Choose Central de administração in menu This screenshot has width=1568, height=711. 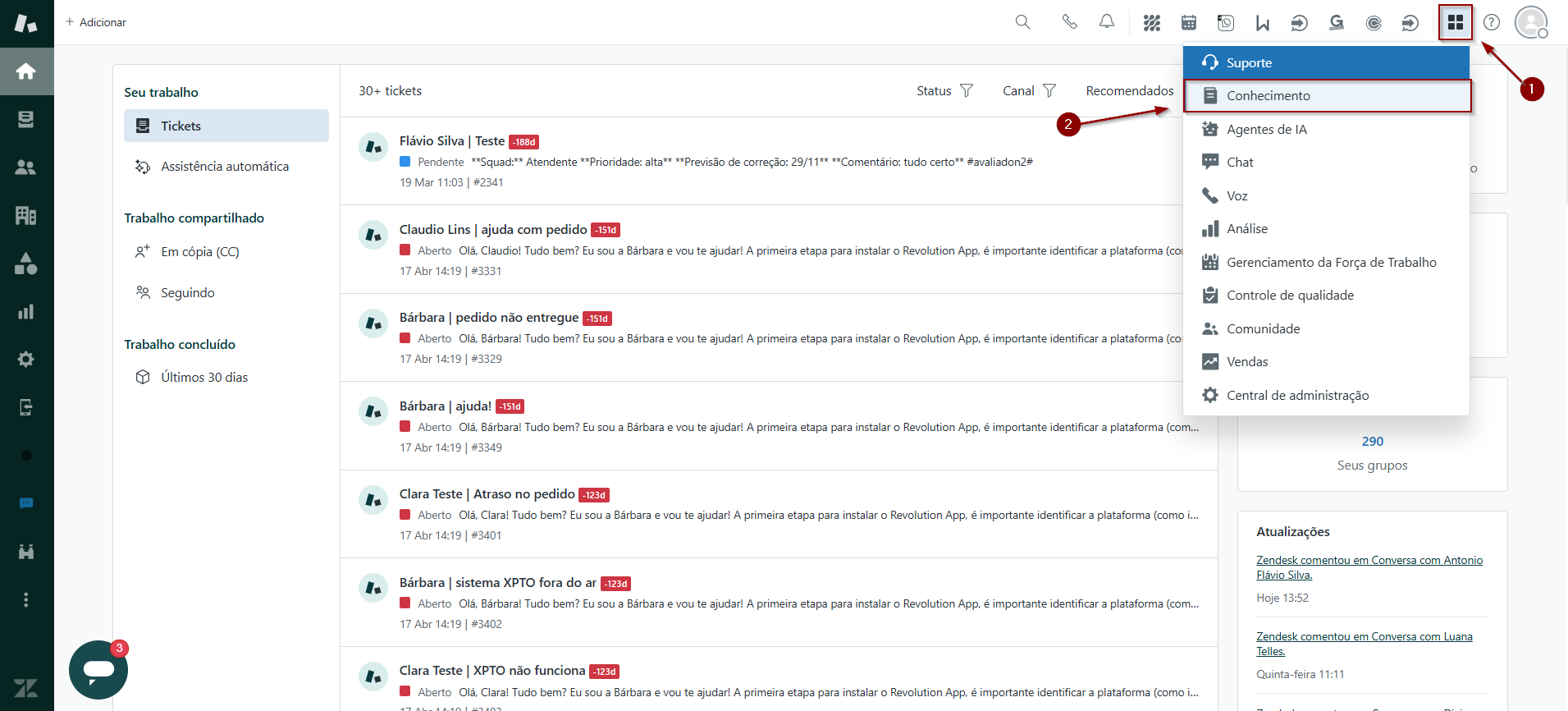point(1297,396)
